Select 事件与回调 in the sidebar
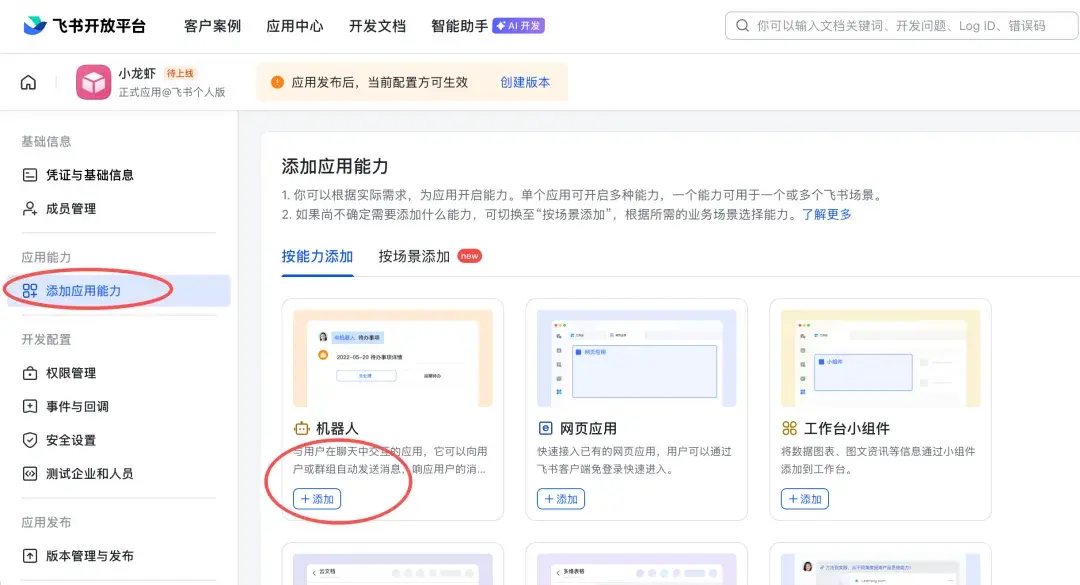The height and width of the screenshot is (585, 1080). (118, 407)
